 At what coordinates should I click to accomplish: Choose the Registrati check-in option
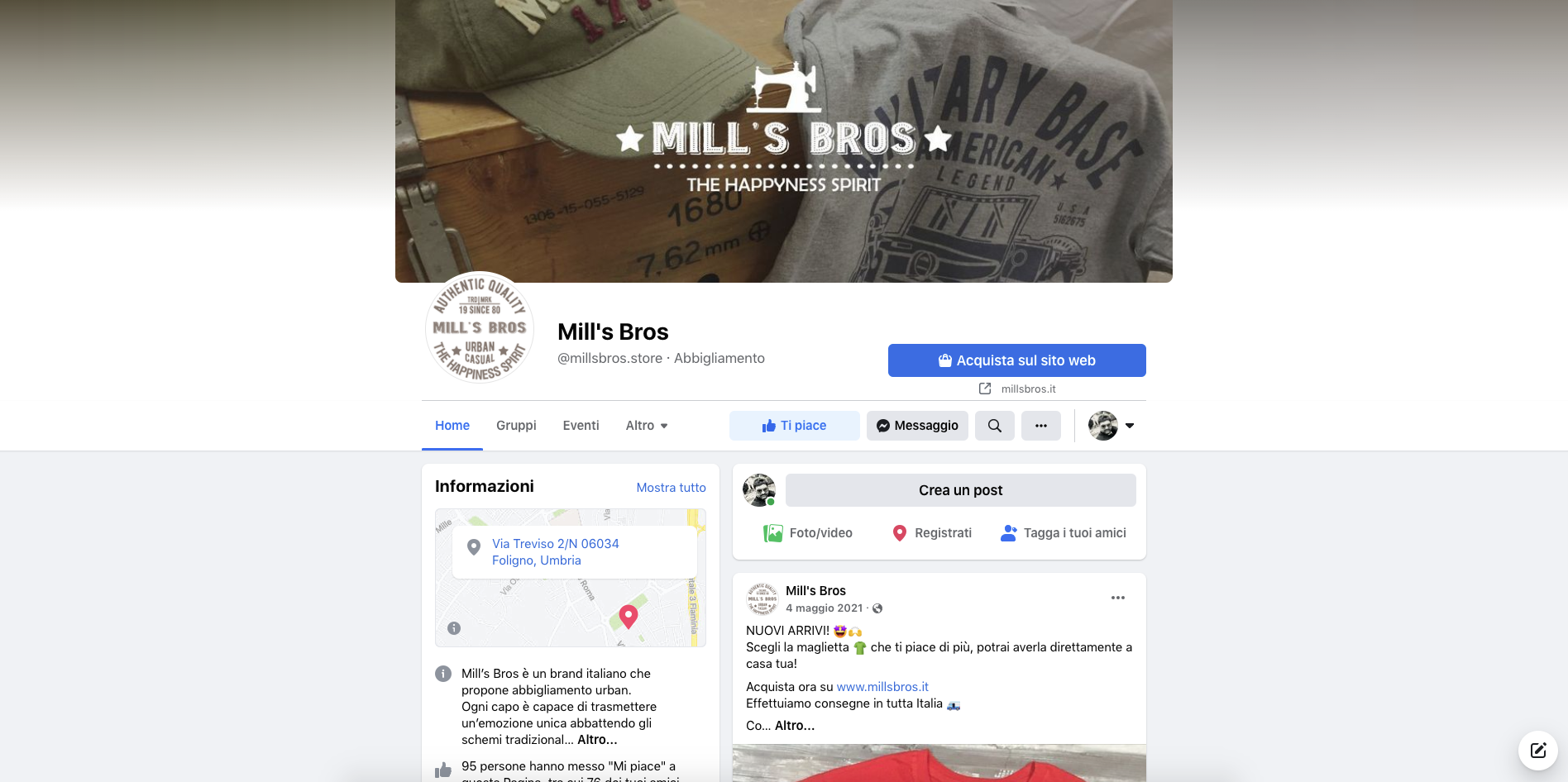tap(932, 533)
